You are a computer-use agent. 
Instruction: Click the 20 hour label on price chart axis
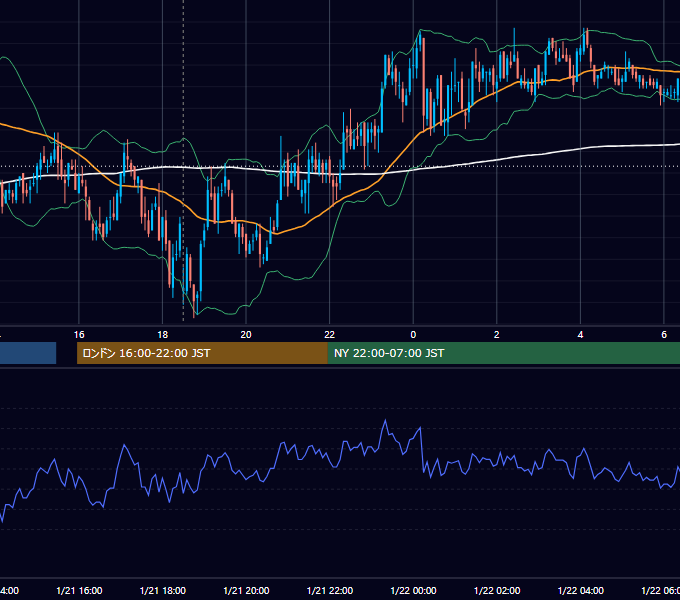tap(246, 335)
